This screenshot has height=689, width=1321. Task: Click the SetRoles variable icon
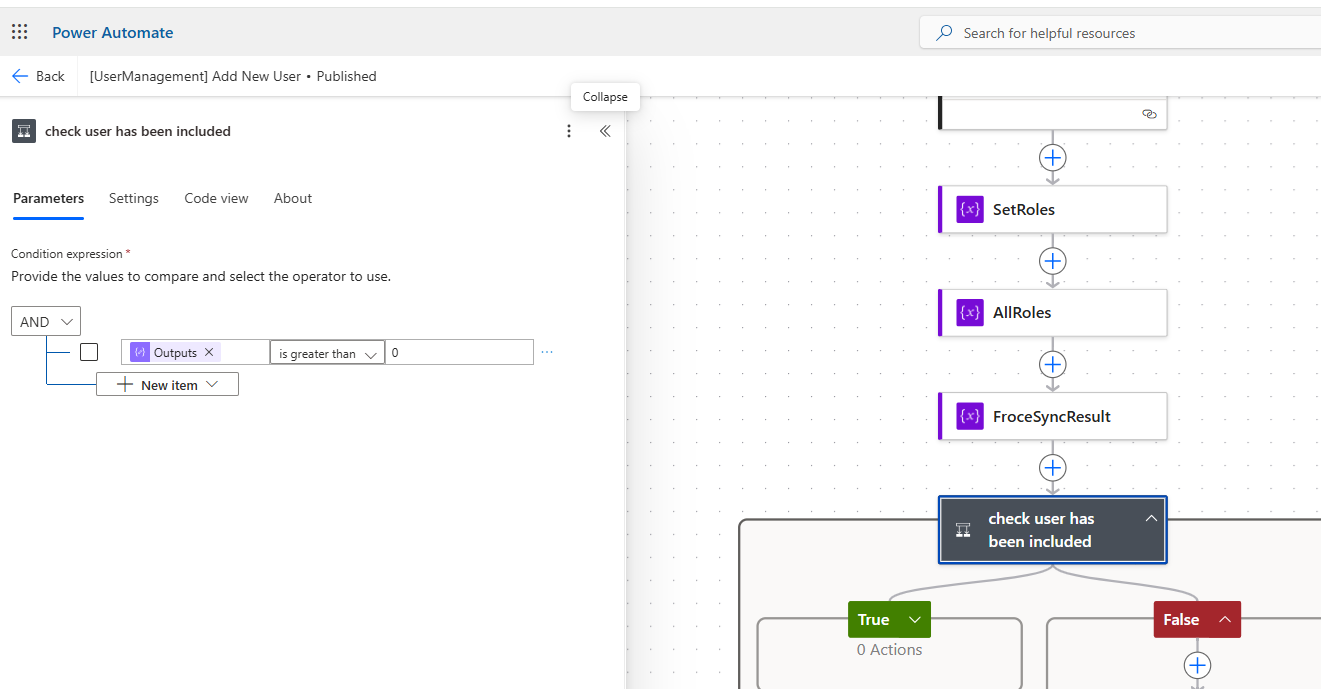pyautogui.click(x=970, y=209)
